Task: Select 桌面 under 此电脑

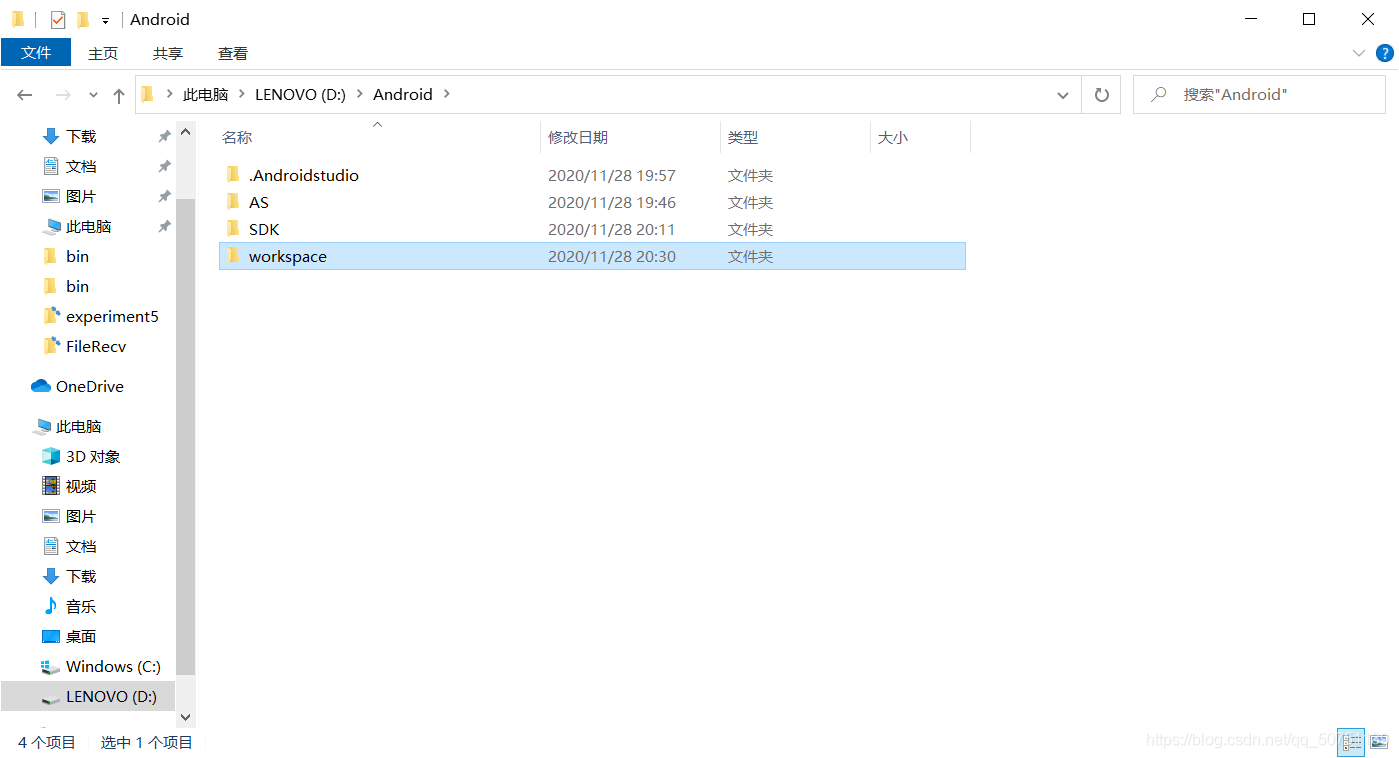Action: 81,636
